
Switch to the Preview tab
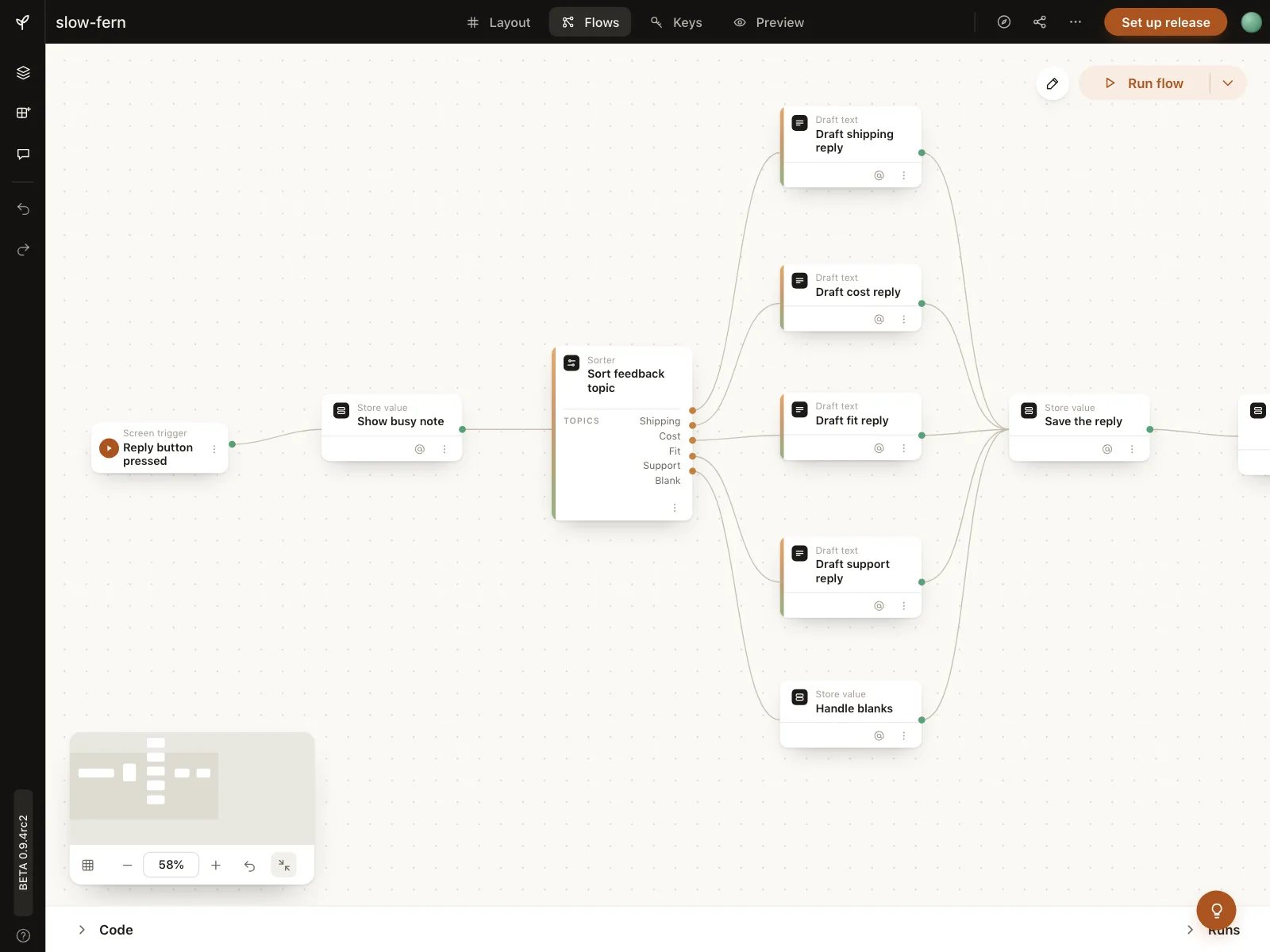768,22
